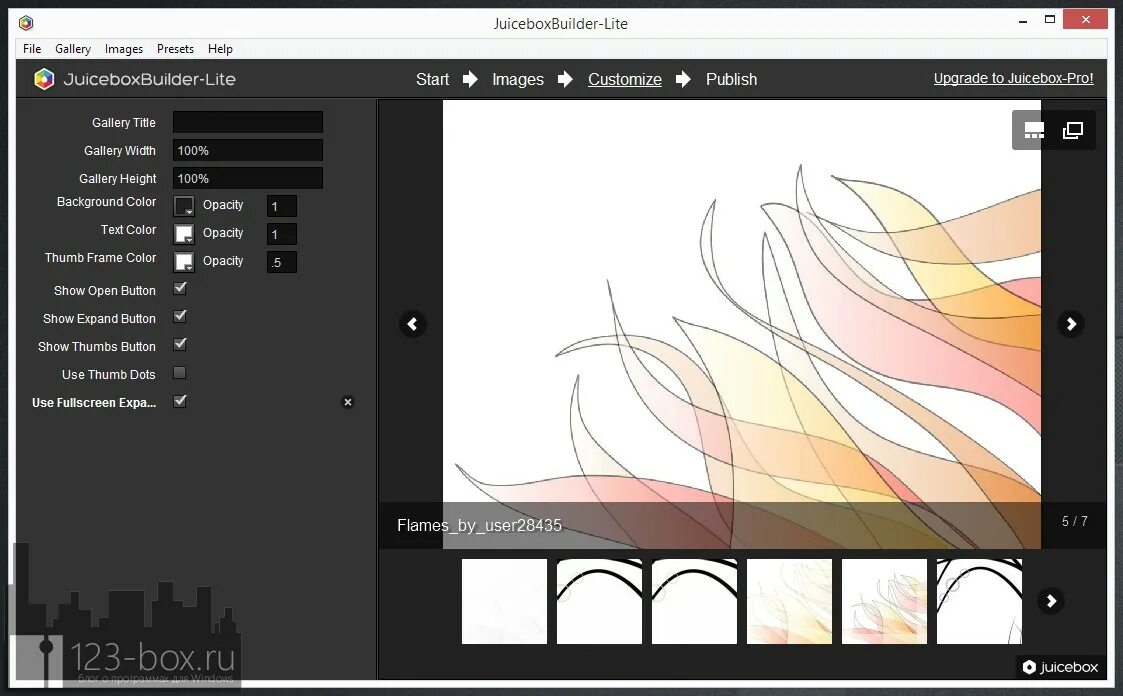The height and width of the screenshot is (696, 1123).
Task: Click the 5 / 7 image counter
Action: [x=1074, y=521]
